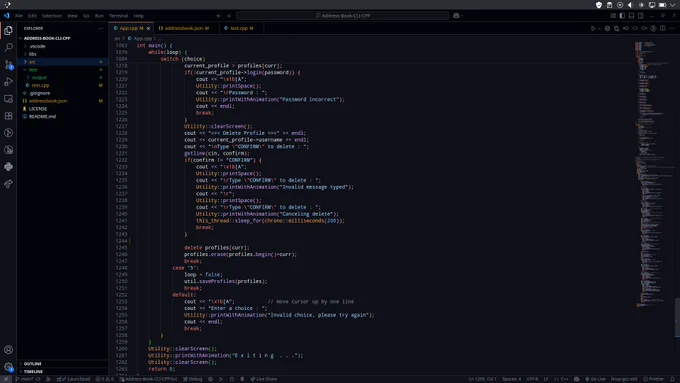Open the Search view in activity bar
Image resolution: width=680 pixels, height=383 pixels.
[x=8, y=47]
